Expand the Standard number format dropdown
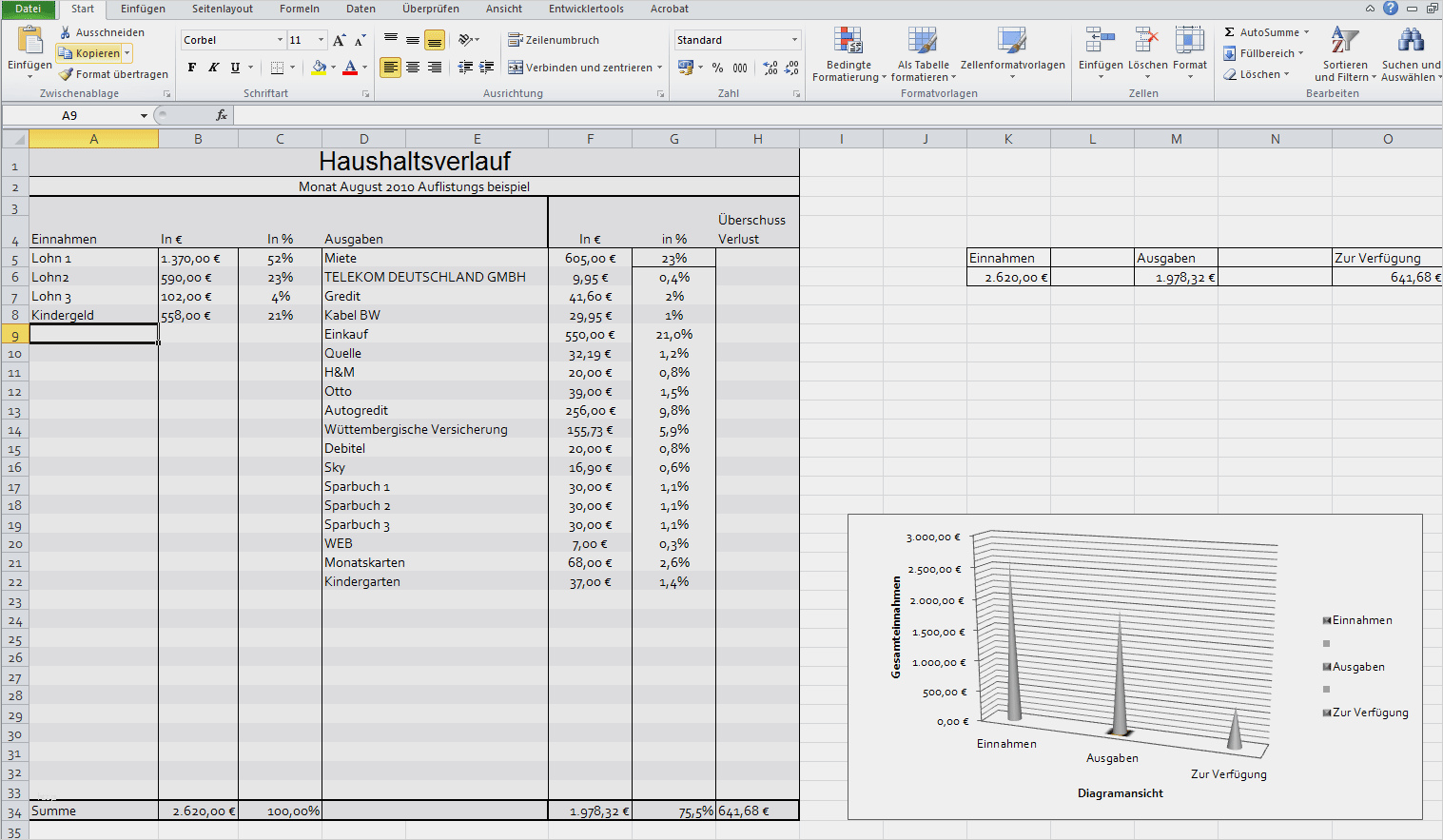The height and width of the screenshot is (840, 1443). [794, 40]
